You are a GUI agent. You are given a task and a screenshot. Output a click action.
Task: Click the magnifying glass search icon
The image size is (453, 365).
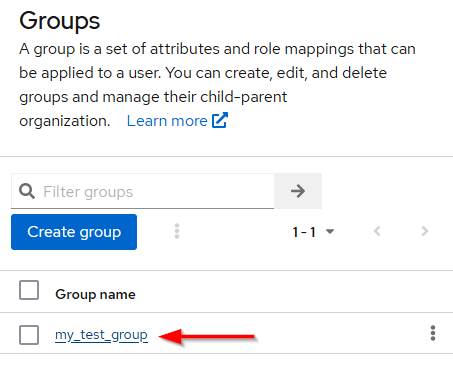pyautogui.click(x=27, y=191)
